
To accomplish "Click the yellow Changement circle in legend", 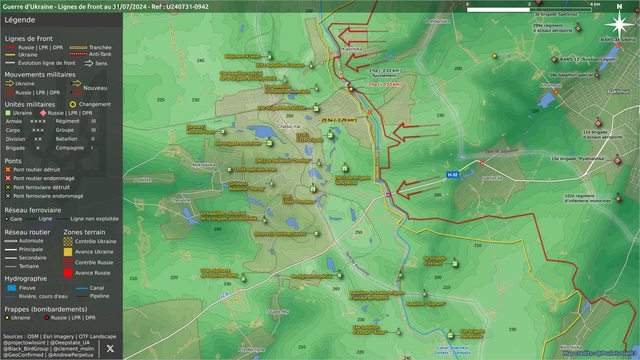I will 73,104.
